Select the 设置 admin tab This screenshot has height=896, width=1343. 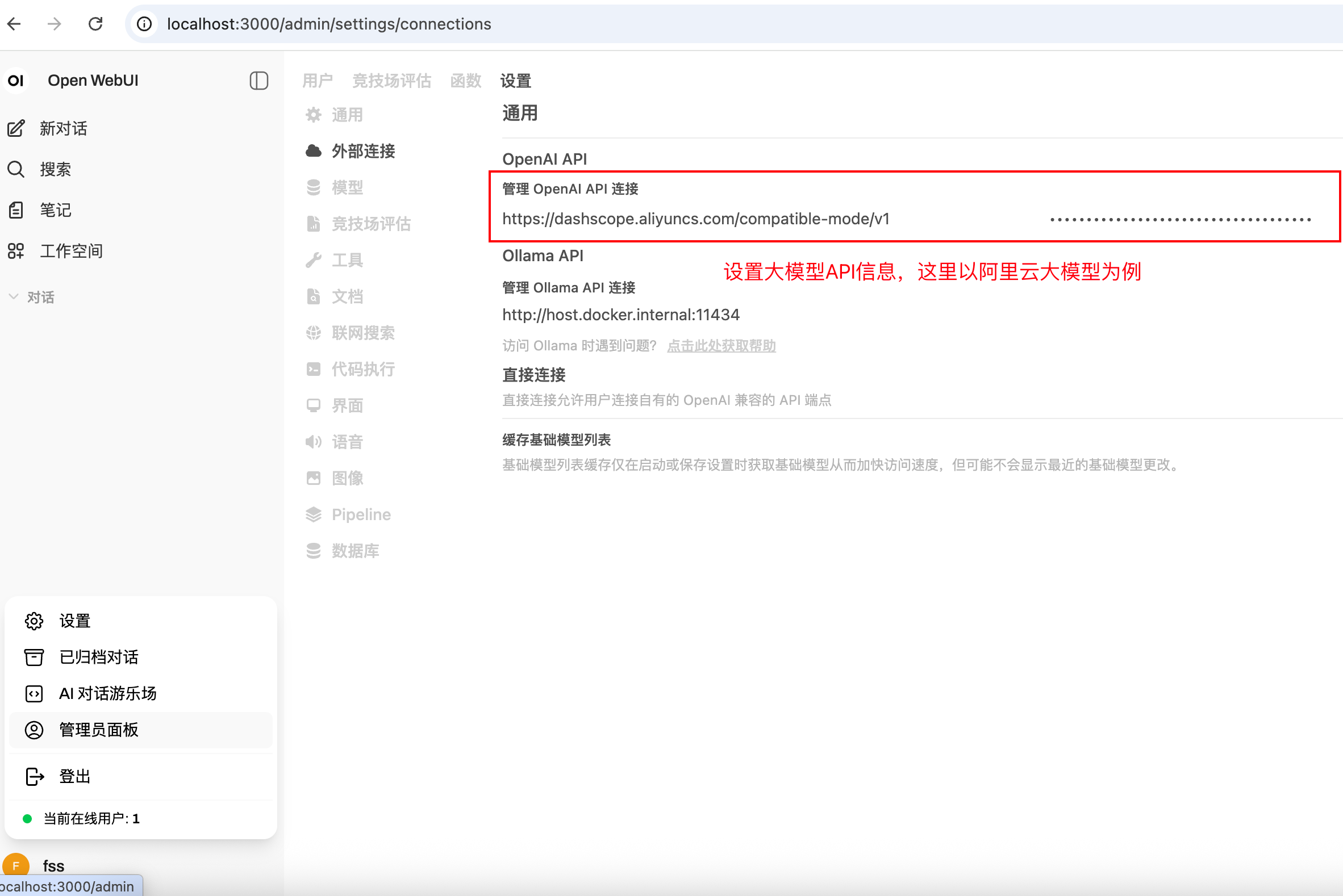[x=516, y=81]
